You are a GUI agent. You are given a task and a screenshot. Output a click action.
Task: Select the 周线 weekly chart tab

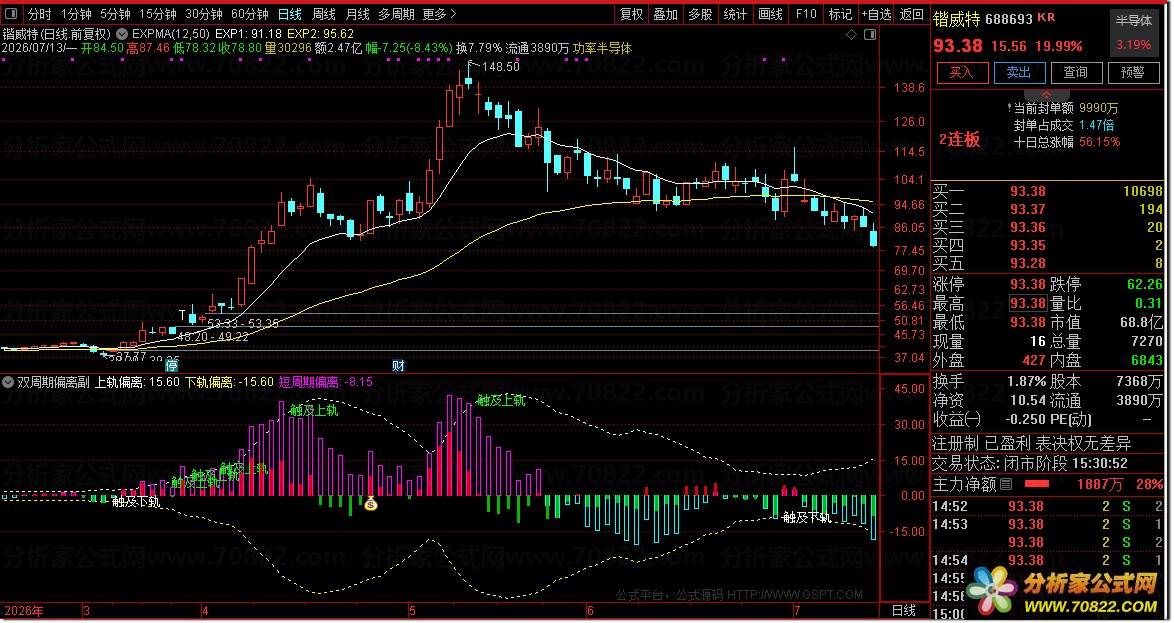click(323, 13)
